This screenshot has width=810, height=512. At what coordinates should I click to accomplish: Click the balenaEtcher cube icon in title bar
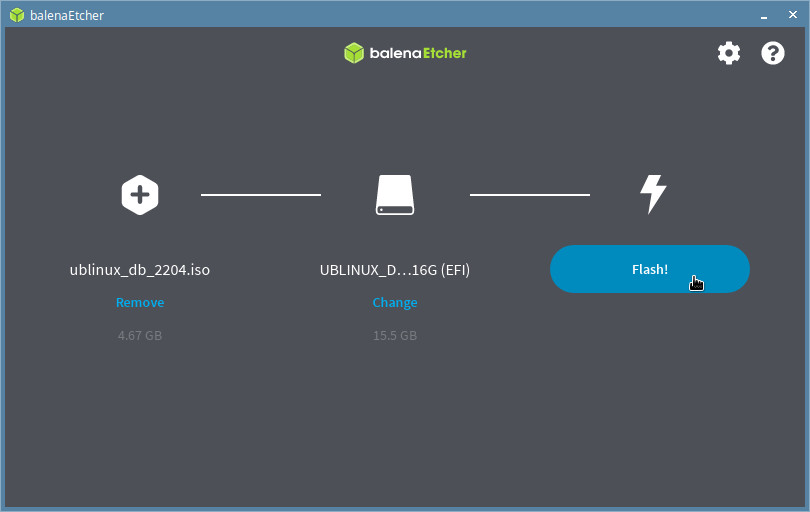pos(17,15)
